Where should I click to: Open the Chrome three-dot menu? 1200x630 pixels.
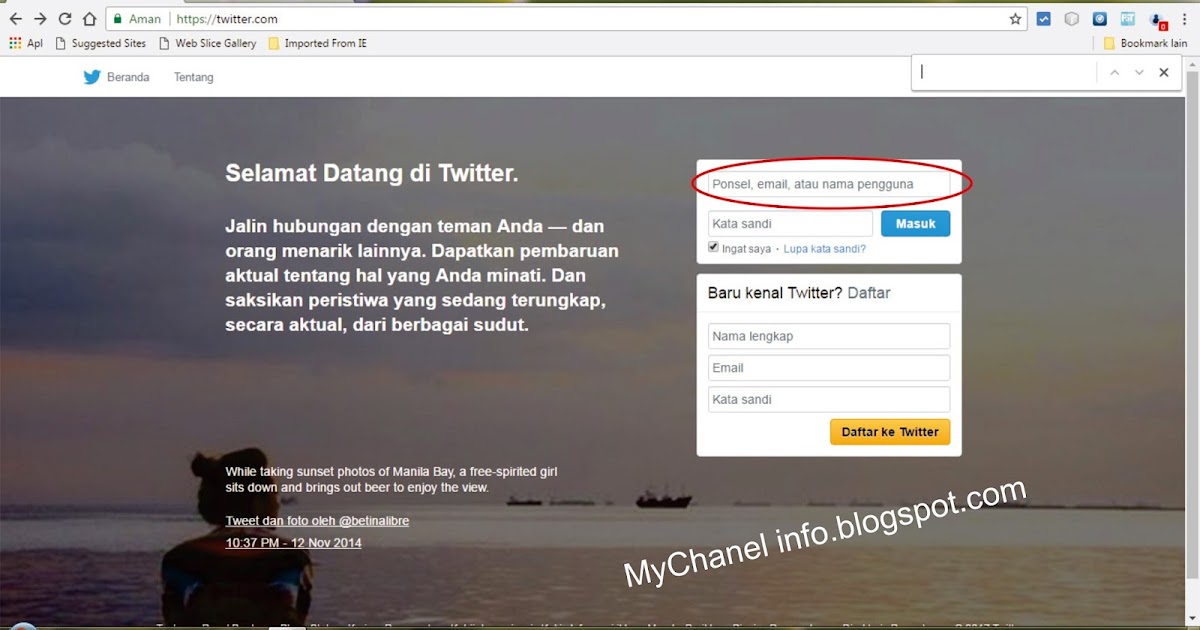click(1186, 19)
